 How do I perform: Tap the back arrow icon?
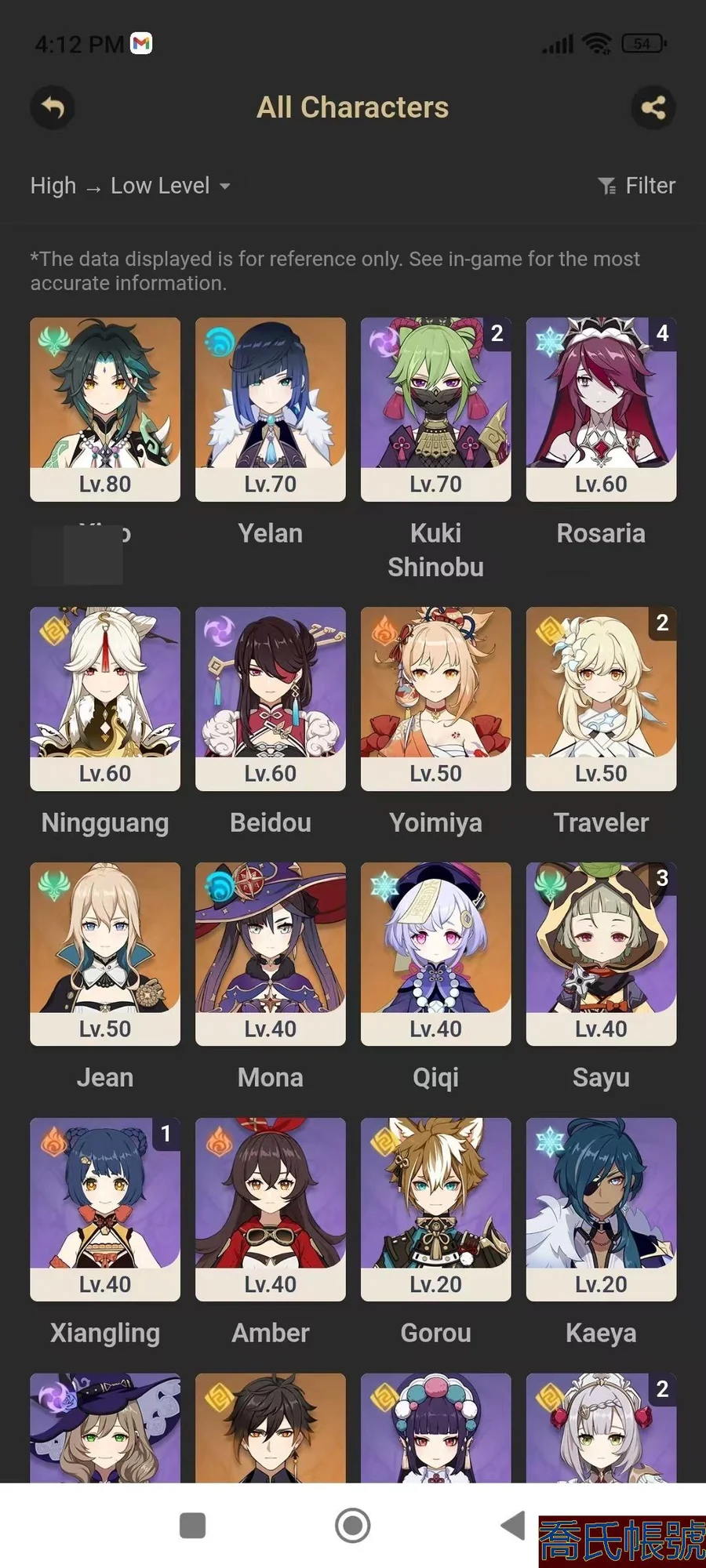(53, 107)
